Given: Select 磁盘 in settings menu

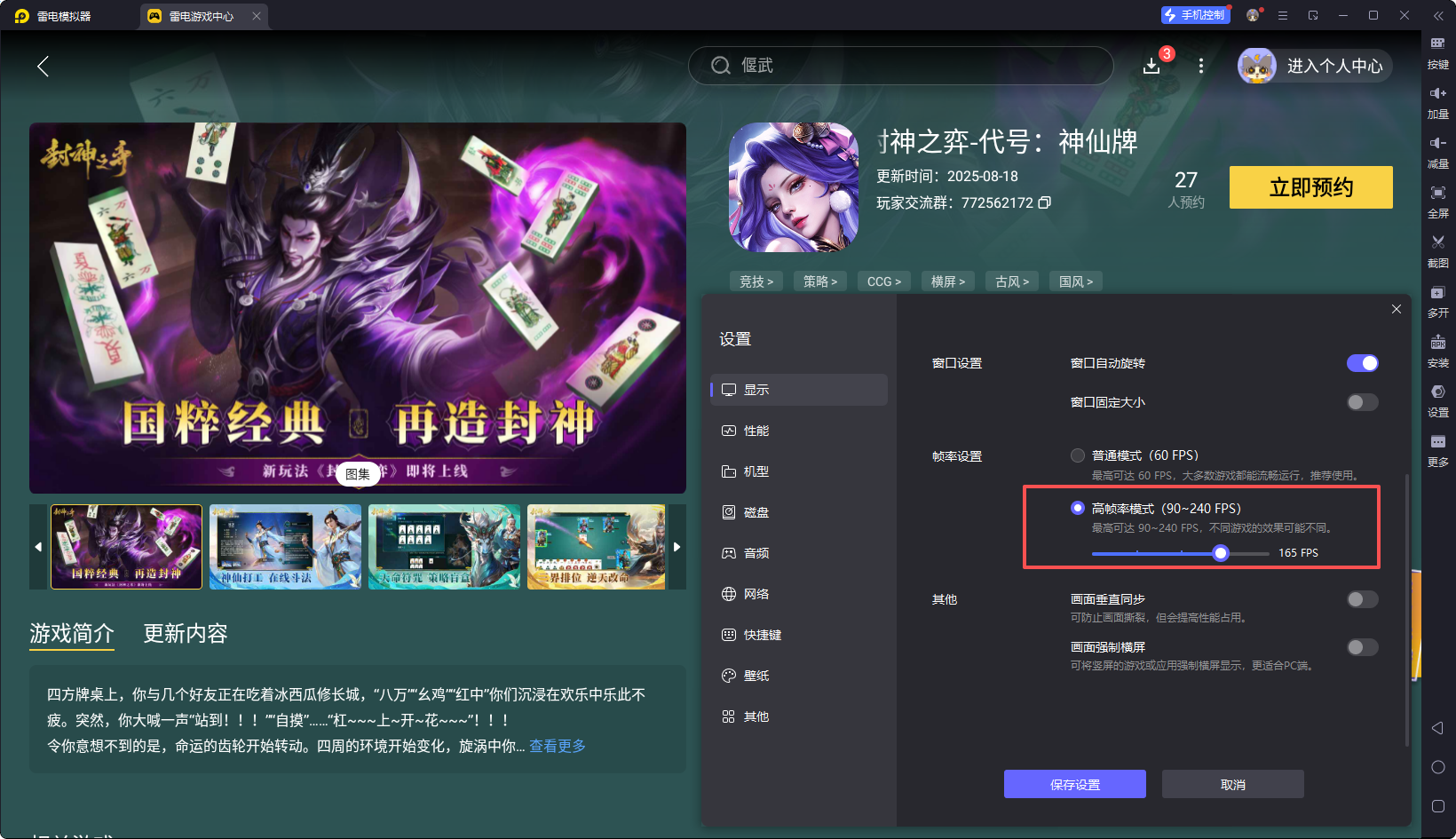Looking at the screenshot, I should point(799,512).
